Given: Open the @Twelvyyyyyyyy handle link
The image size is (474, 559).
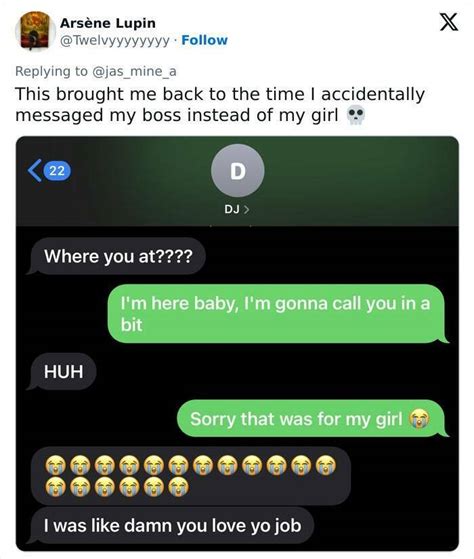Looking at the screenshot, I should click(x=114, y=41).
